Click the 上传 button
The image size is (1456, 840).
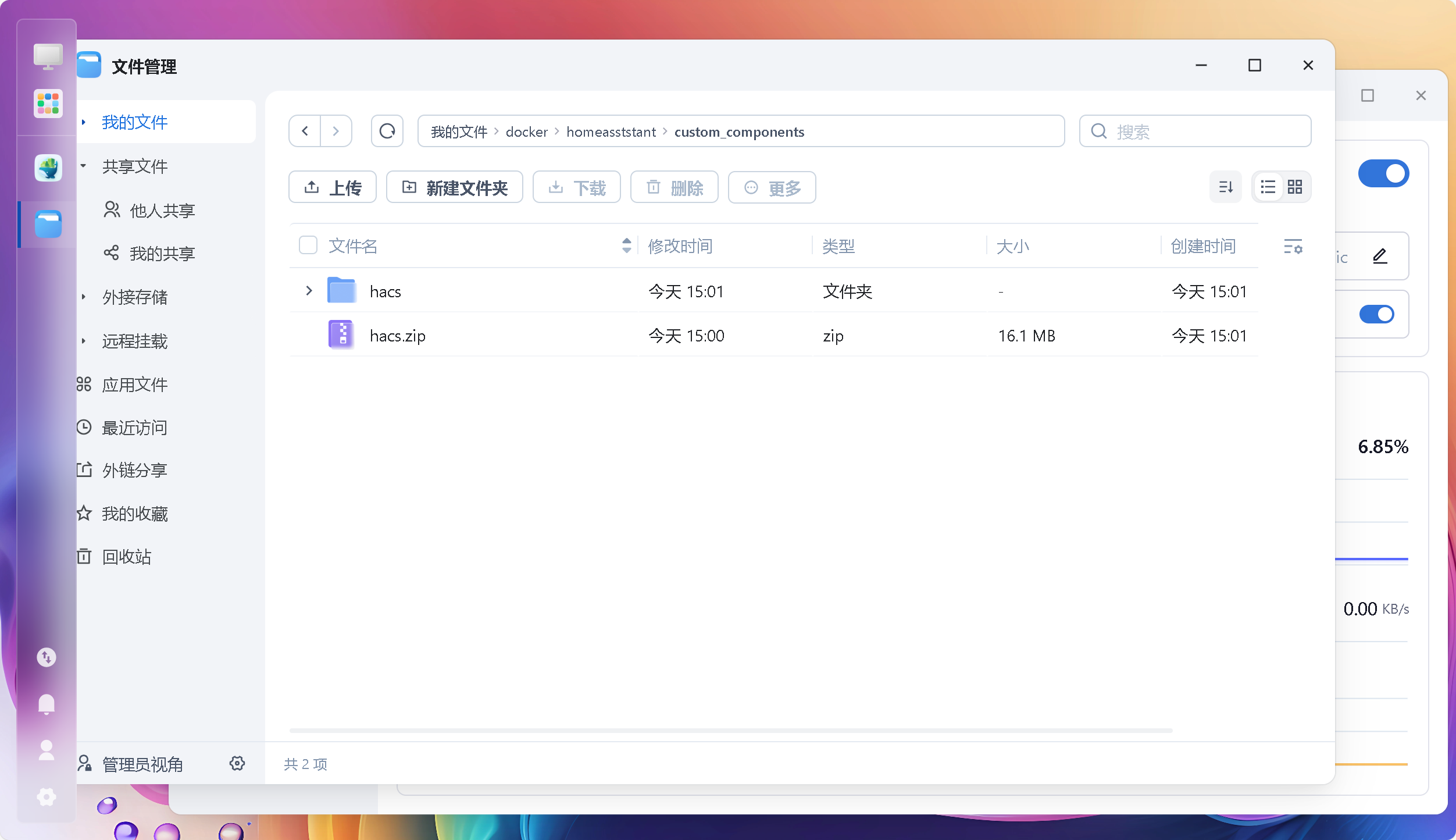click(333, 187)
